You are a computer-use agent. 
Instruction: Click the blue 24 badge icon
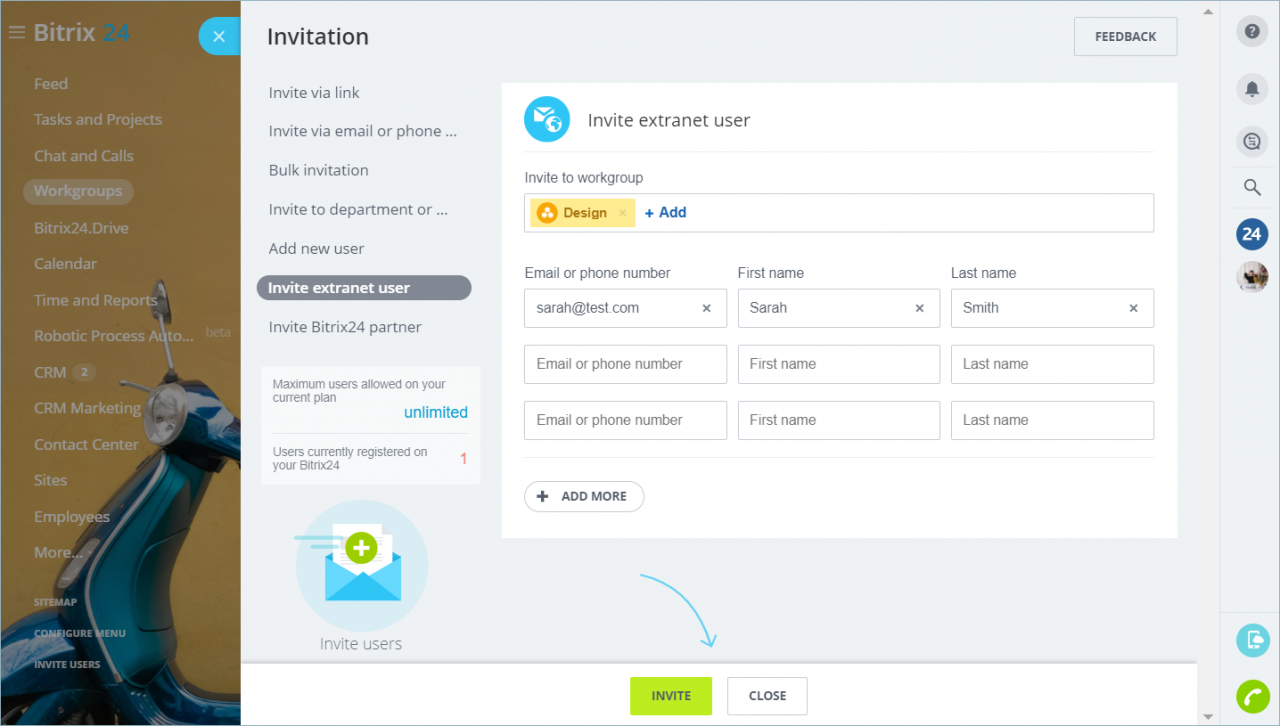point(1252,234)
